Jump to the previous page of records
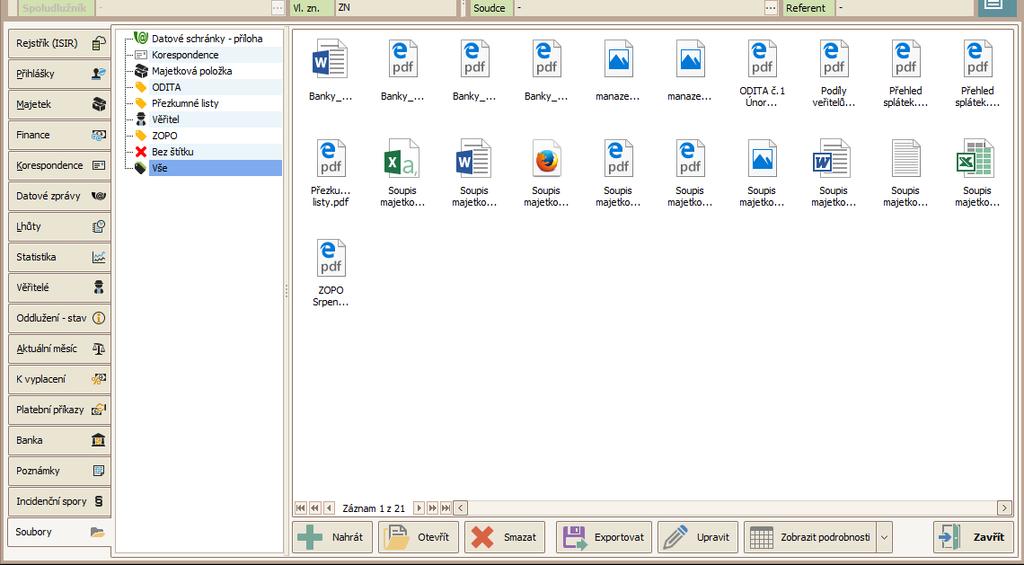 (315, 508)
